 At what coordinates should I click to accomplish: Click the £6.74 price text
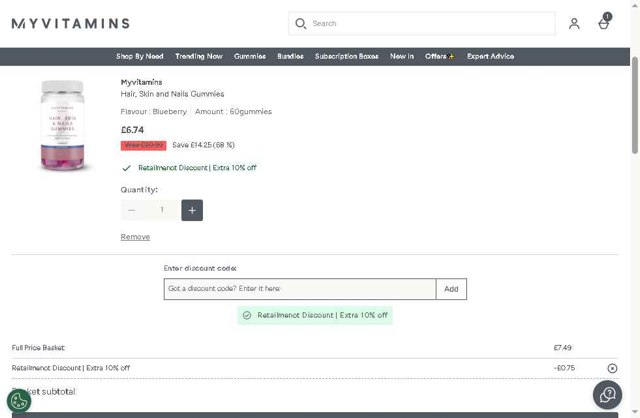tap(132, 130)
